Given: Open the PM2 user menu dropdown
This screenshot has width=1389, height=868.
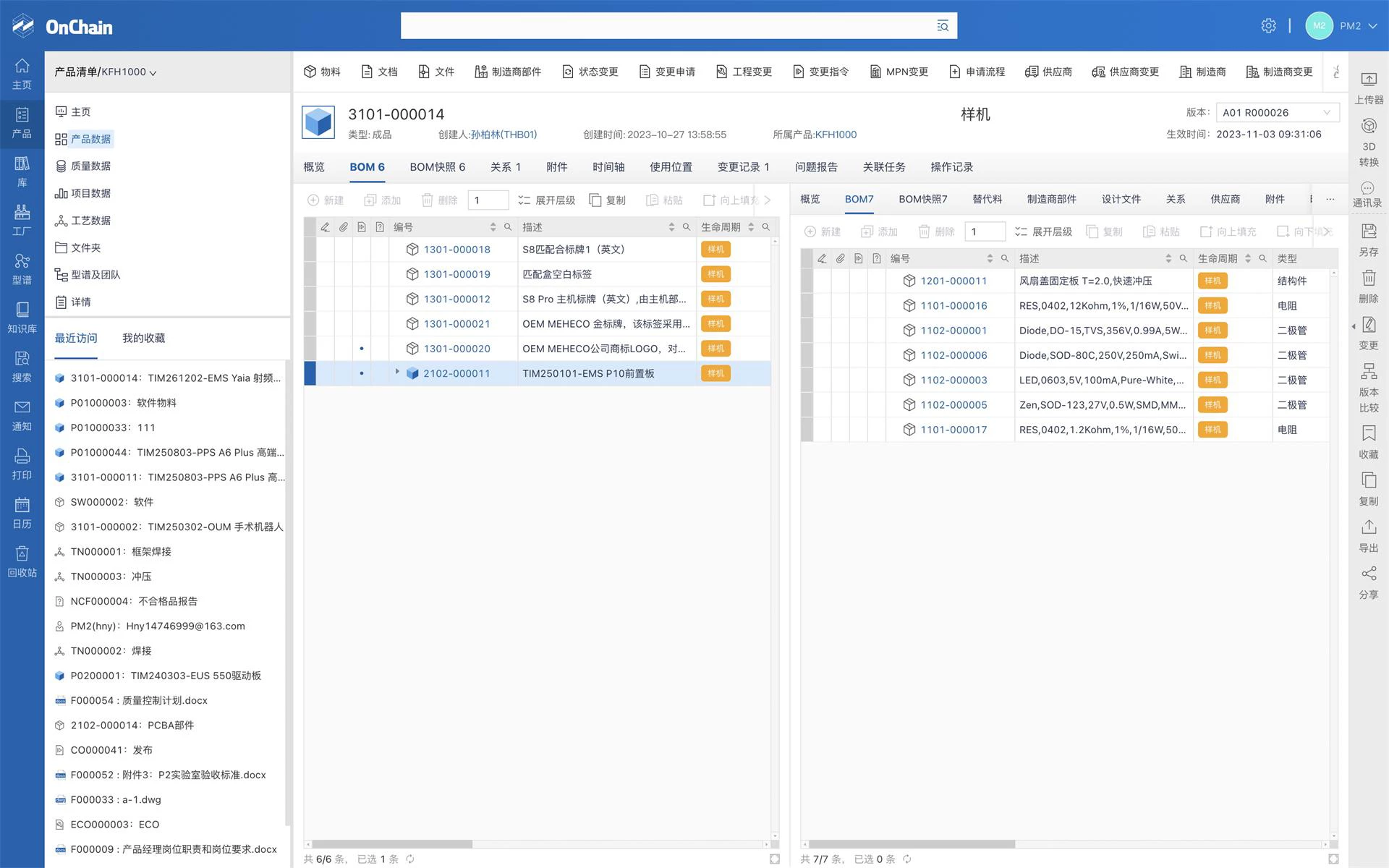Looking at the screenshot, I should pyautogui.click(x=1357, y=26).
